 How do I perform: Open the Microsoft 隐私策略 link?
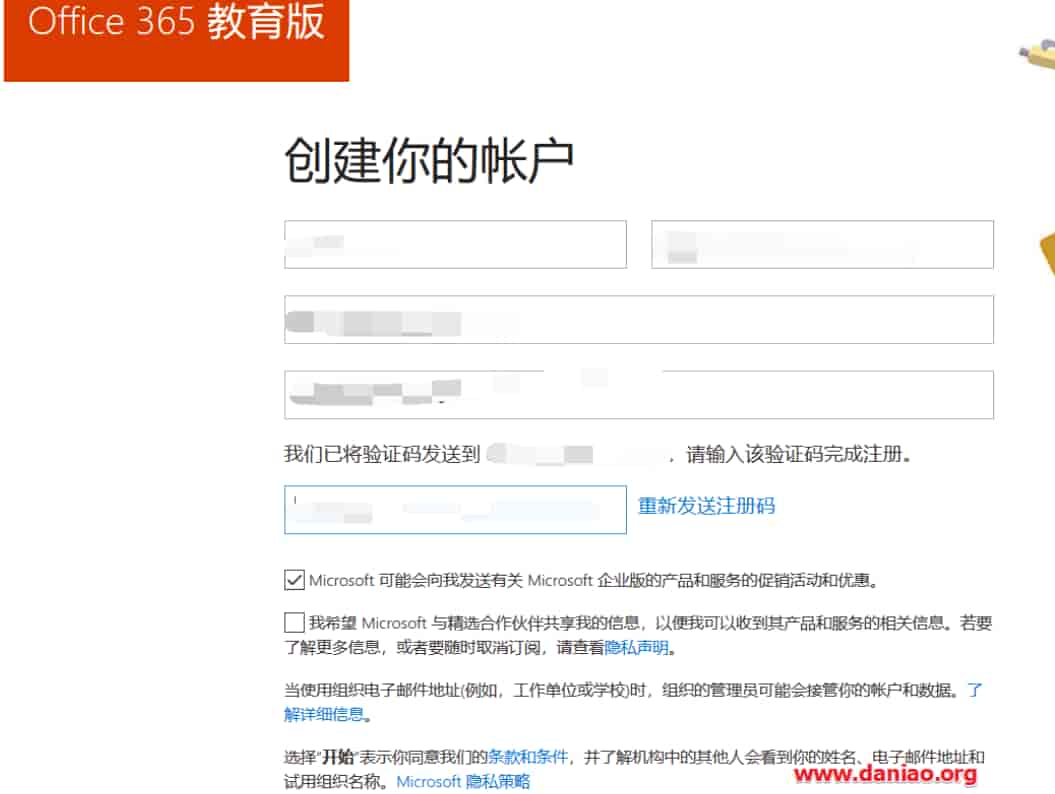(463, 781)
